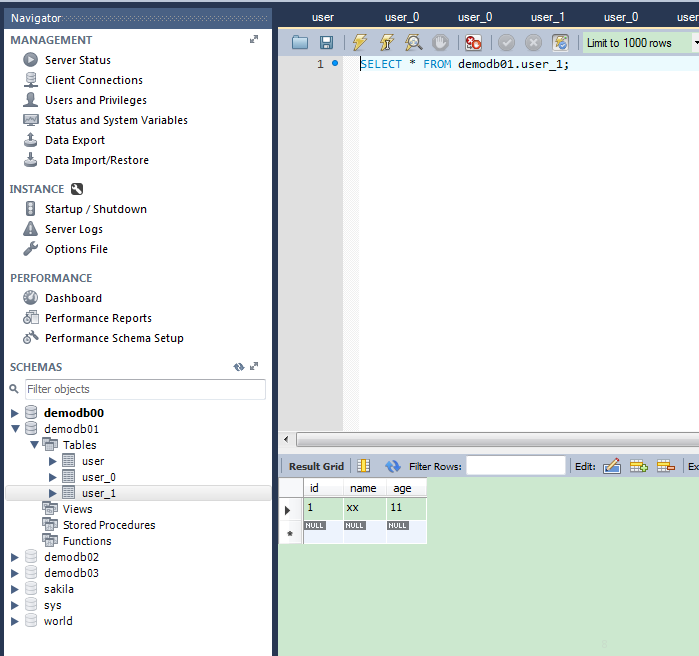The image size is (699, 656).
Task: Click the NULL cell under the id column
Action: pyautogui.click(x=324, y=531)
